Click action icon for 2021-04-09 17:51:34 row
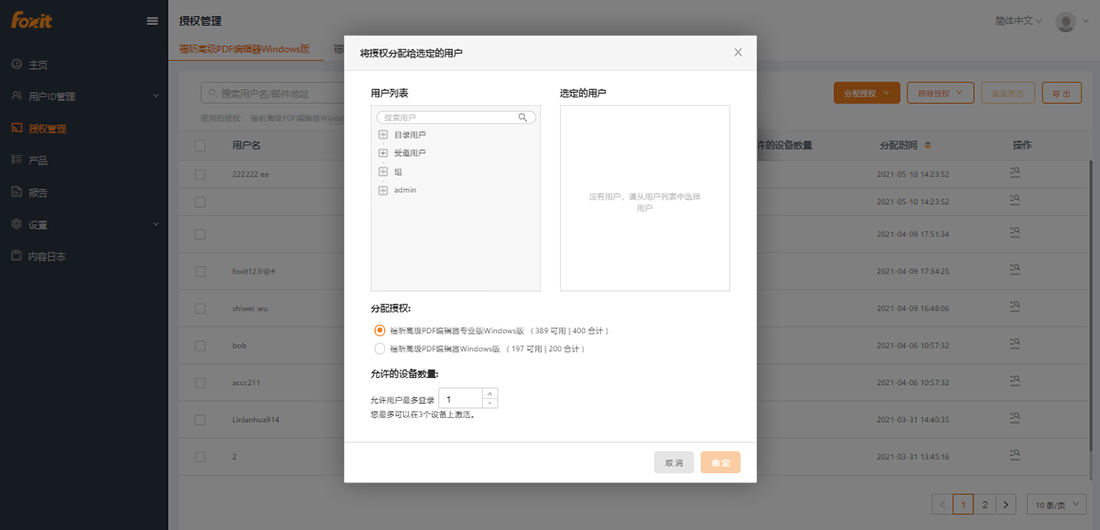This screenshot has width=1100, height=530. pos(1014,231)
